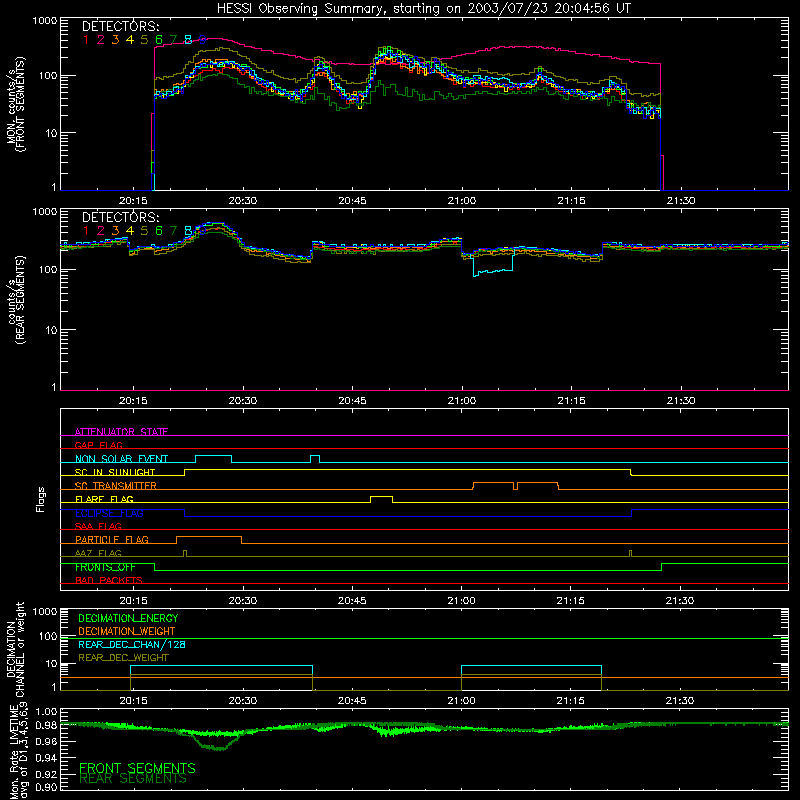Click the 0.98 value on the livetime axis
This screenshot has height=800, width=800.
click(46, 726)
